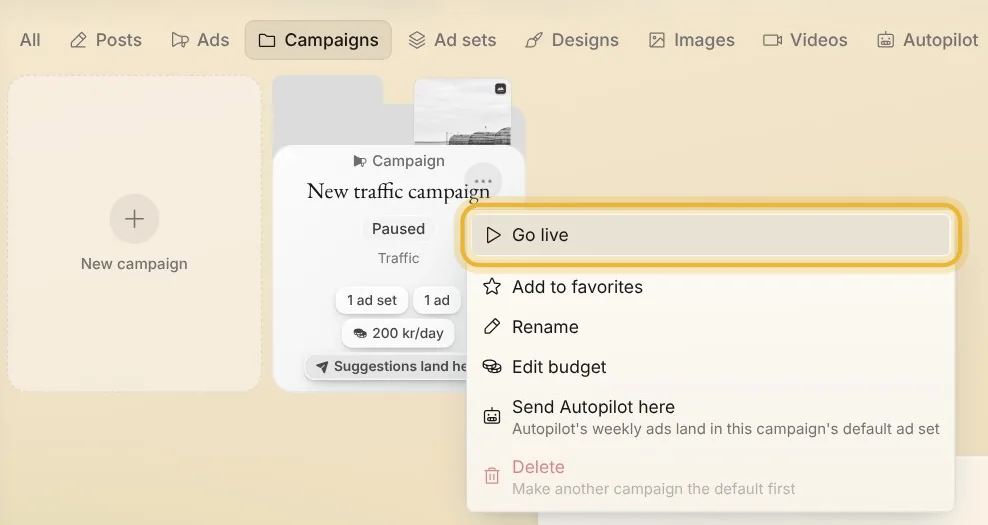Click the Suggestions land here chip
The image size is (988, 525).
click(387, 366)
